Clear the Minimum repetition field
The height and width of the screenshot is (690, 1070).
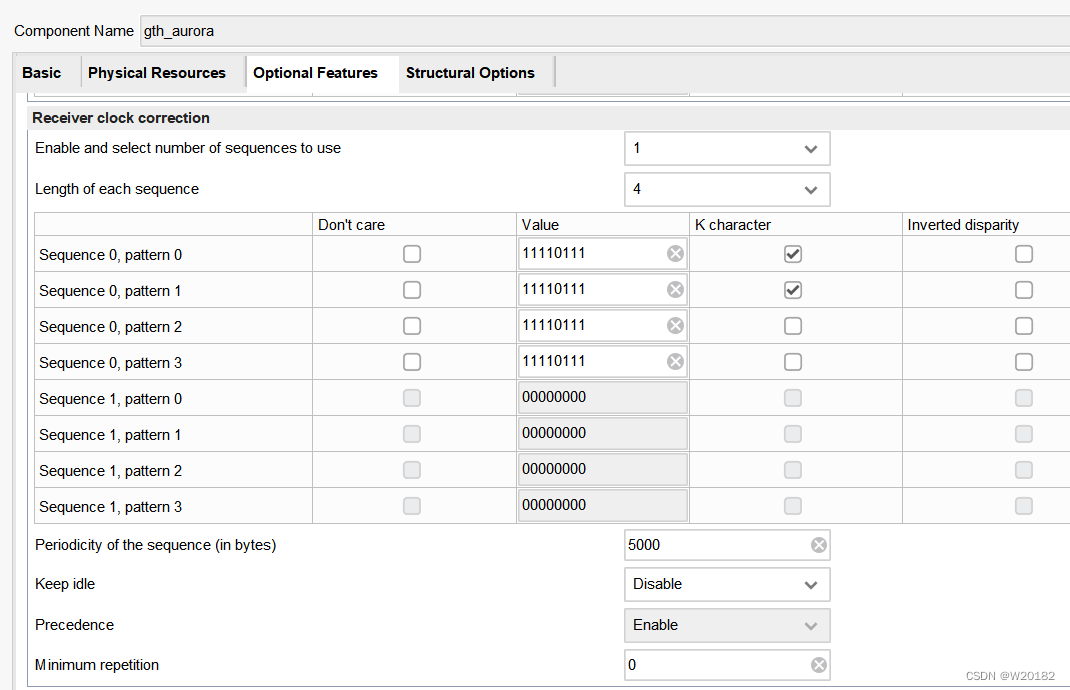click(818, 665)
